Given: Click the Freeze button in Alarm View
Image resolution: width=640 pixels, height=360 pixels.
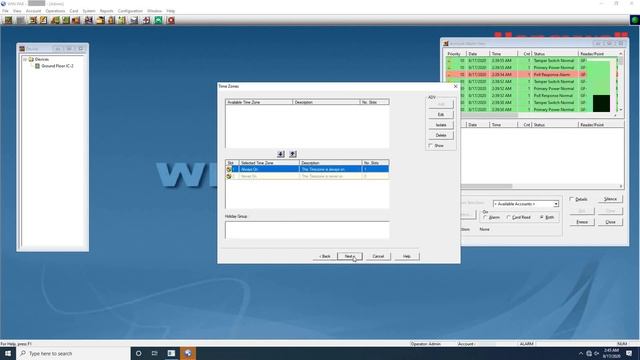Looking at the screenshot, I should [582, 222].
